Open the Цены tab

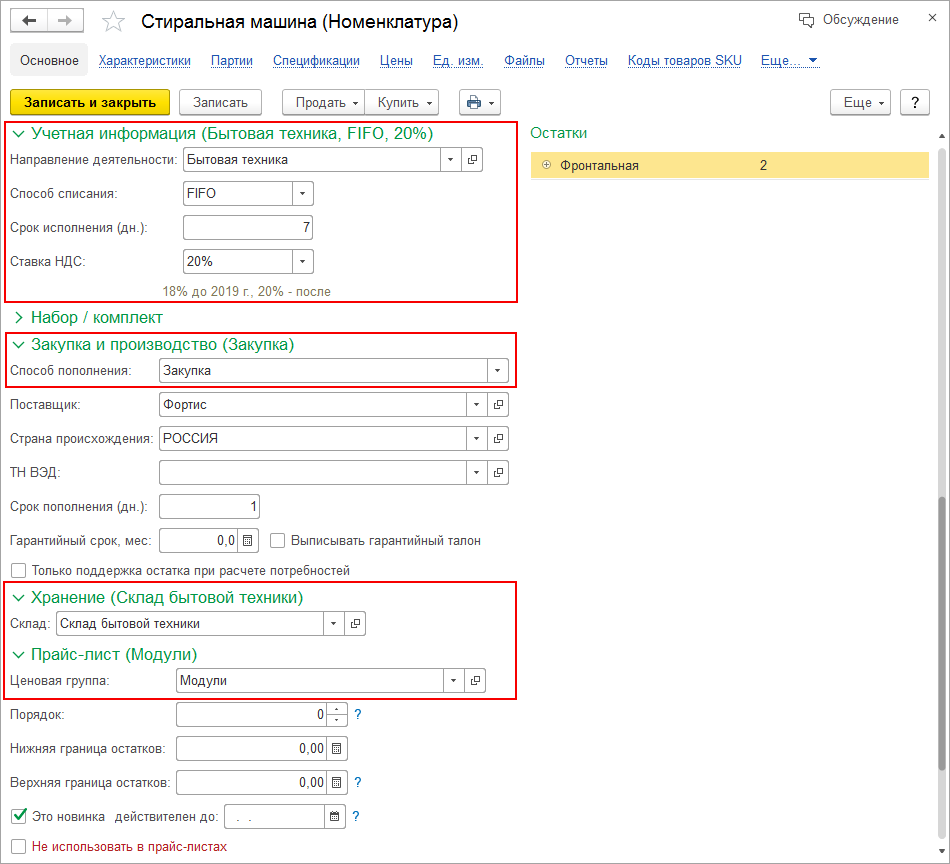tap(396, 61)
